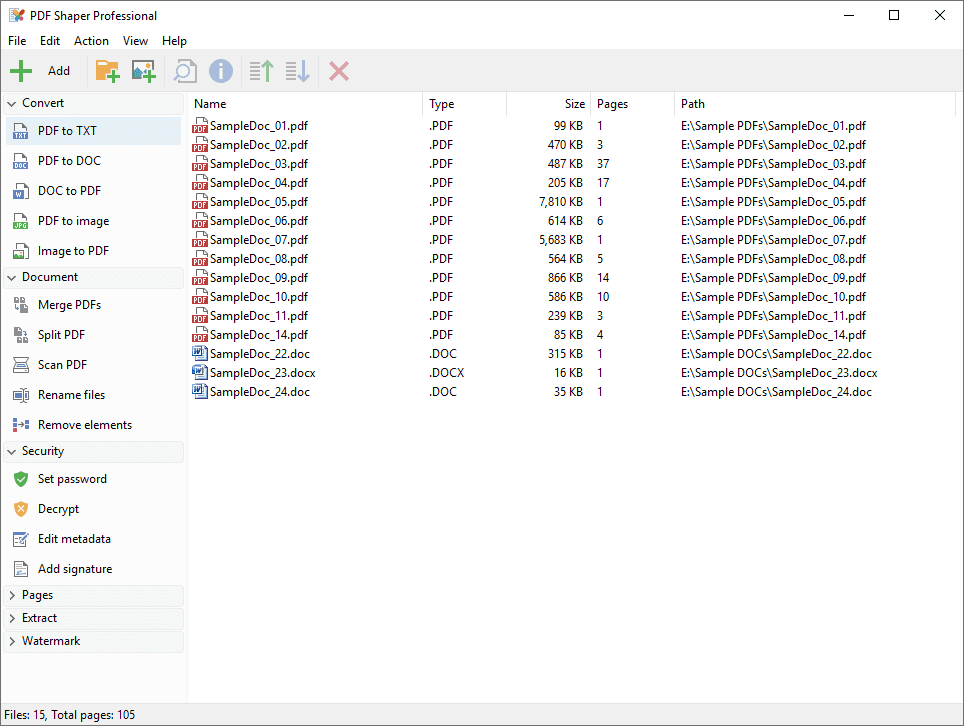Select SampleDoc_02.pdf in the file list
Viewport: 964px width, 726px height.
click(259, 145)
